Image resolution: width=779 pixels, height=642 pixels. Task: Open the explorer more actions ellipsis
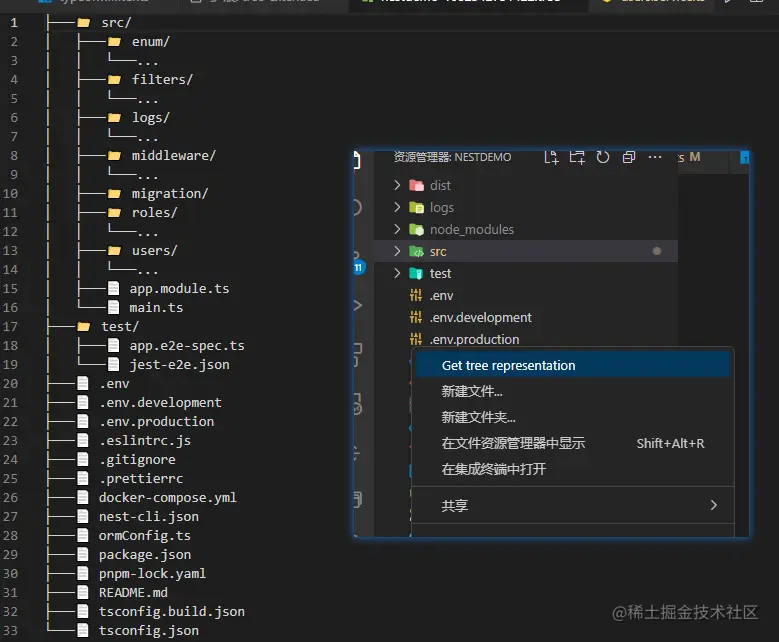pos(655,158)
